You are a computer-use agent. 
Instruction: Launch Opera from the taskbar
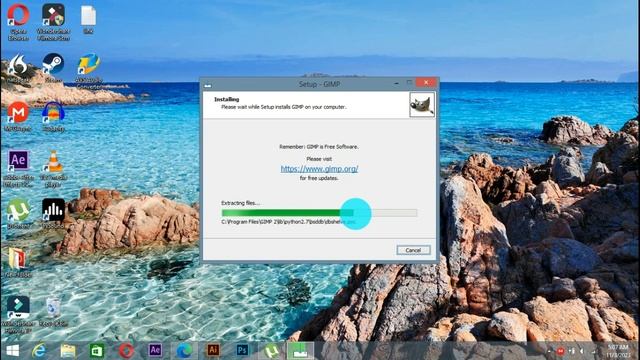(x=126, y=350)
